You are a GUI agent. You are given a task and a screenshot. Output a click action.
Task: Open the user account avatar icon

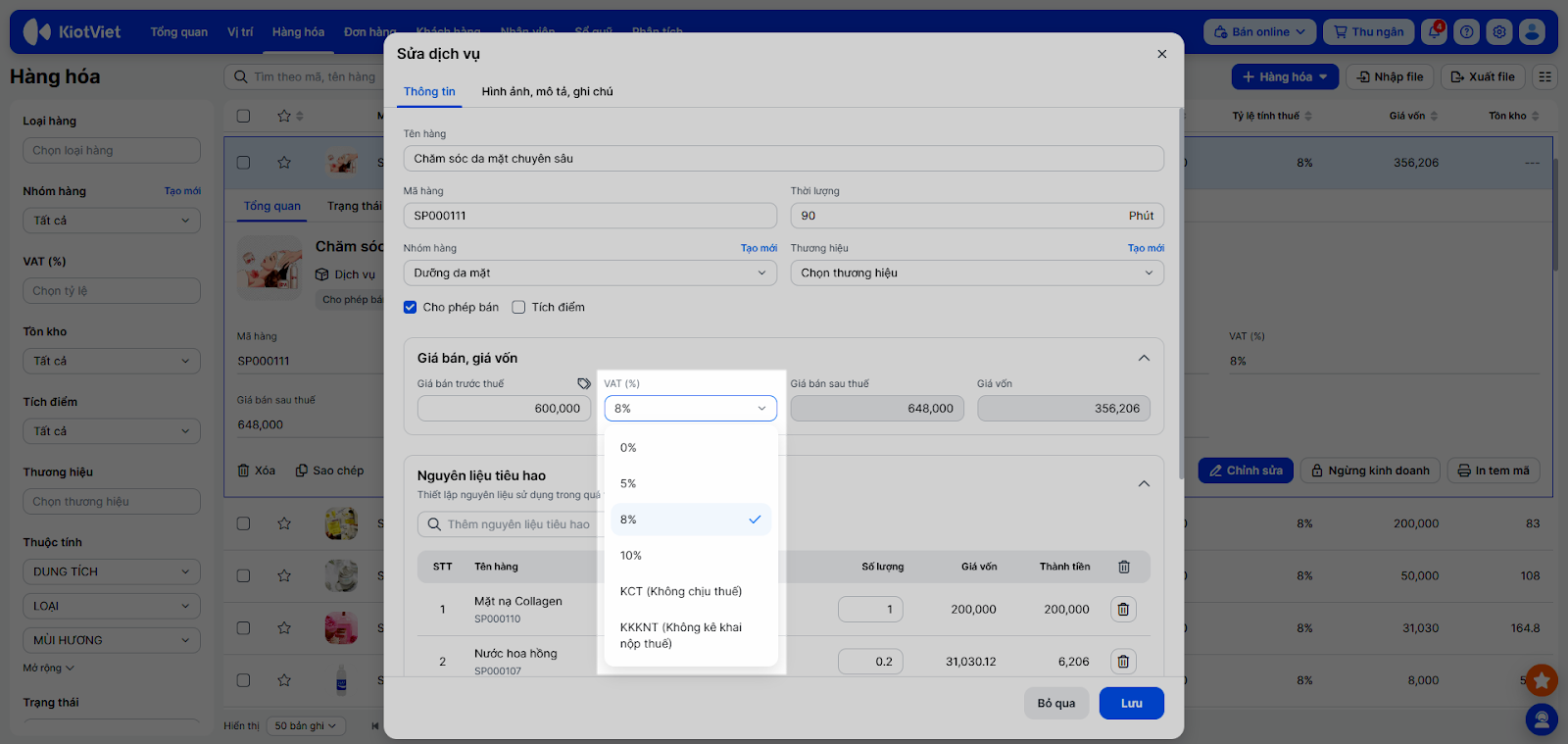[x=1532, y=32]
